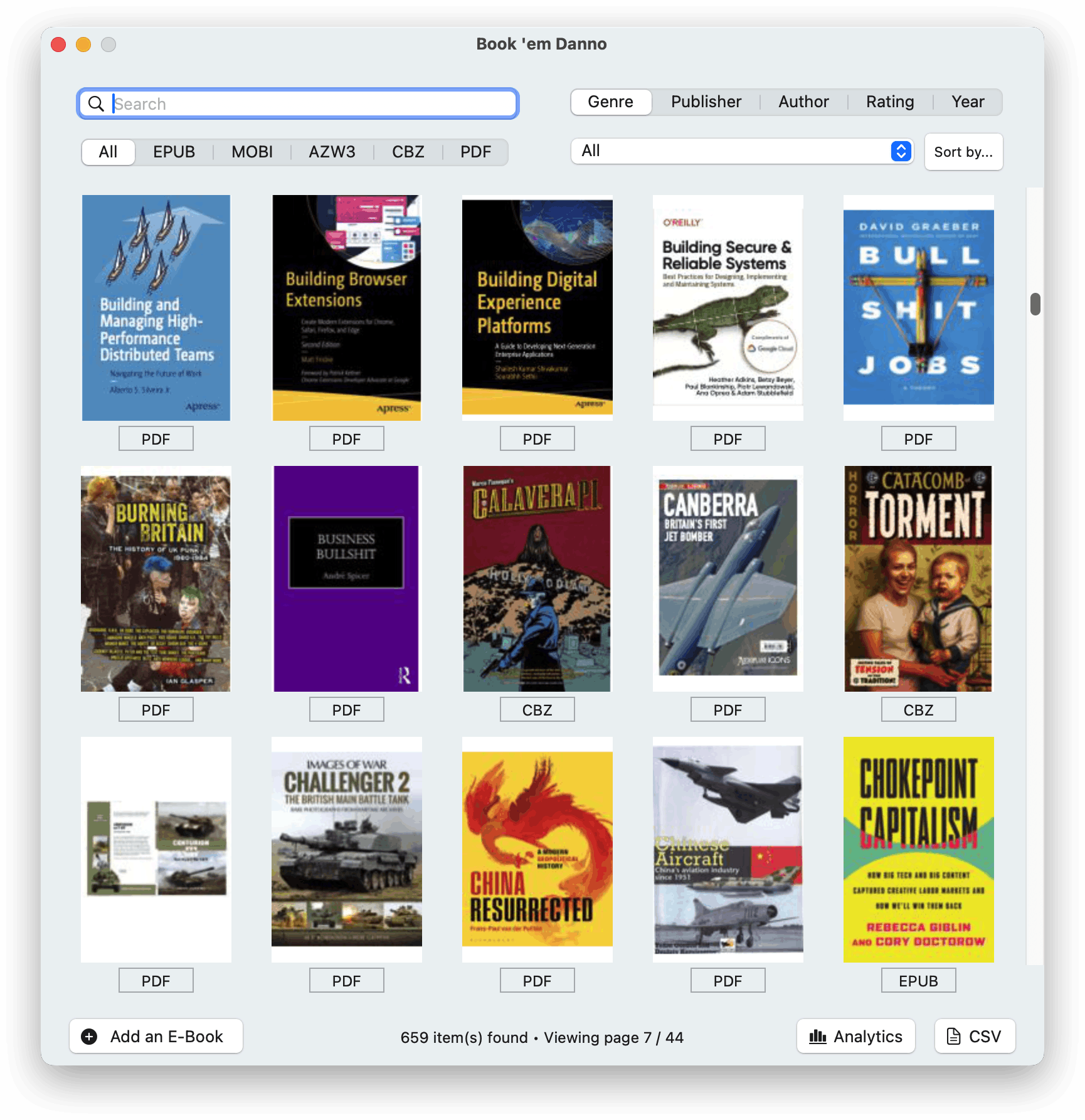The height and width of the screenshot is (1120, 1085).
Task: Open Building Secure & Reliable Systems cover
Action: pos(728,307)
